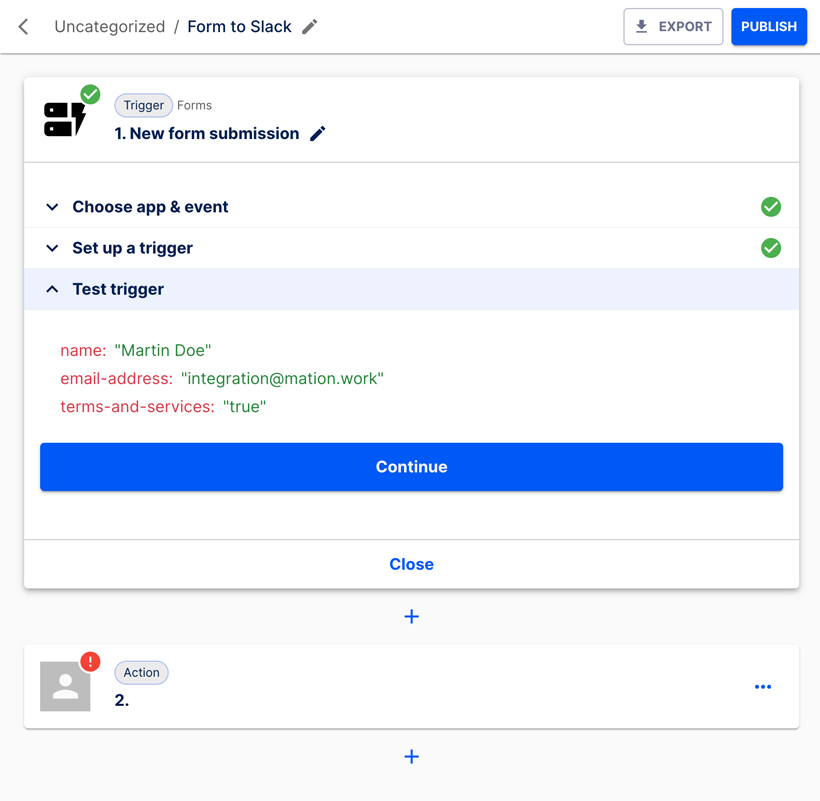
Task: Publish the workflow
Action: click(768, 26)
